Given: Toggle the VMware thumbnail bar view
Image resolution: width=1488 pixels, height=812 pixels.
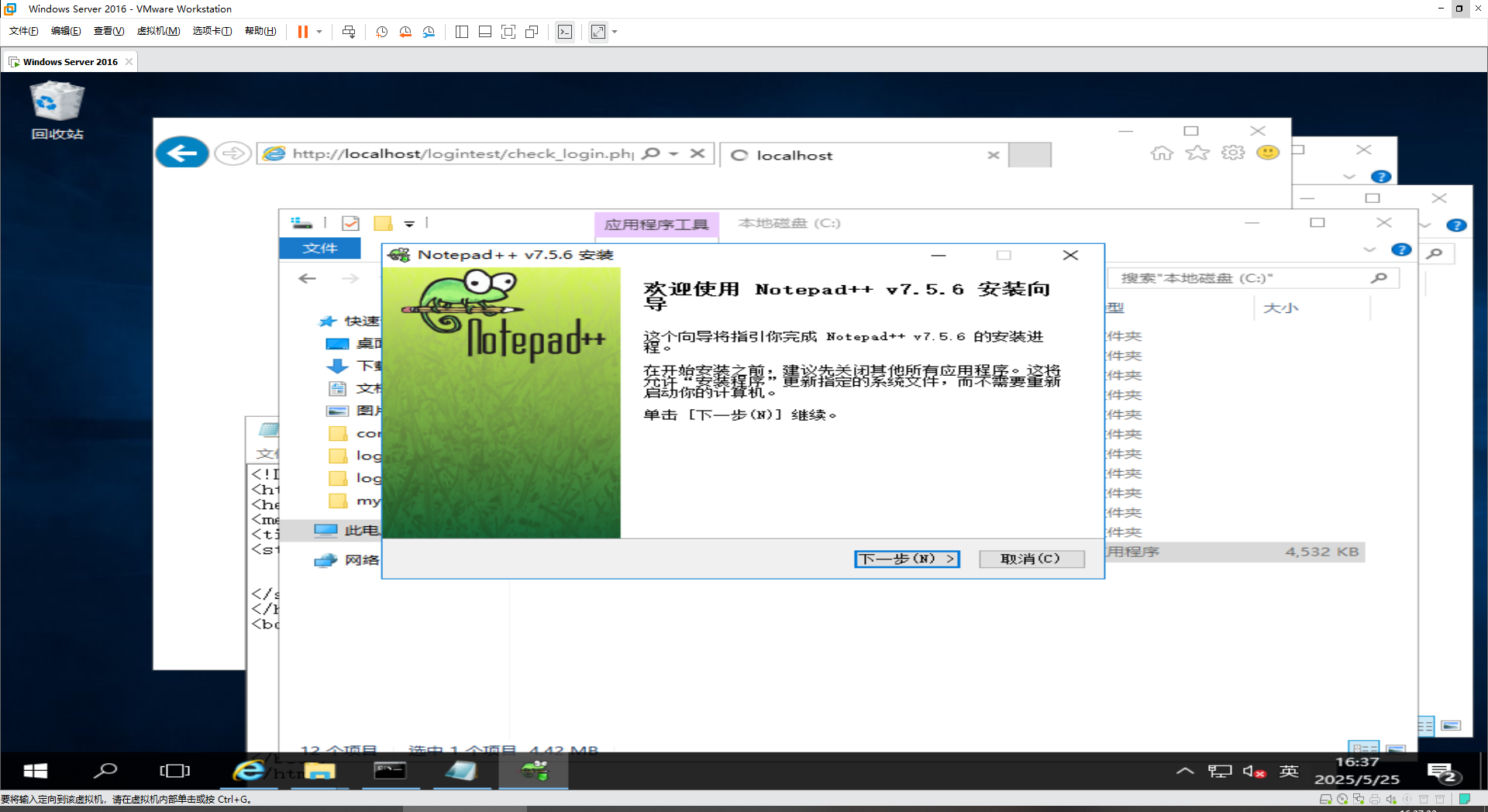Looking at the screenshot, I should 485,32.
